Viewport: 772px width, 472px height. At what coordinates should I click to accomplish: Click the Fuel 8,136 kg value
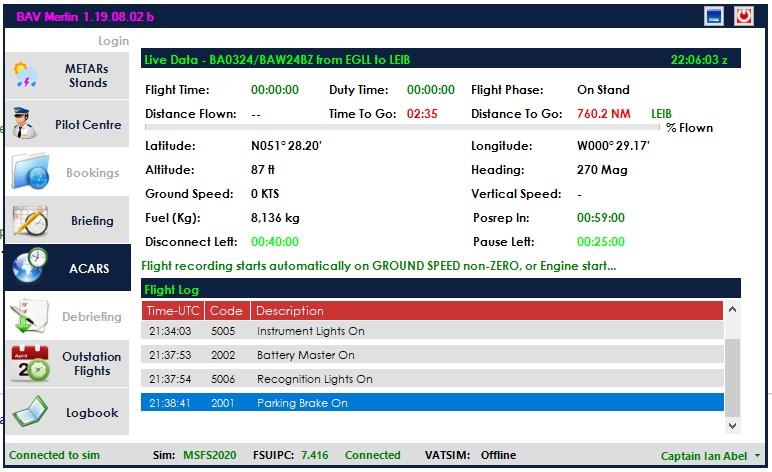click(x=275, y=218)
